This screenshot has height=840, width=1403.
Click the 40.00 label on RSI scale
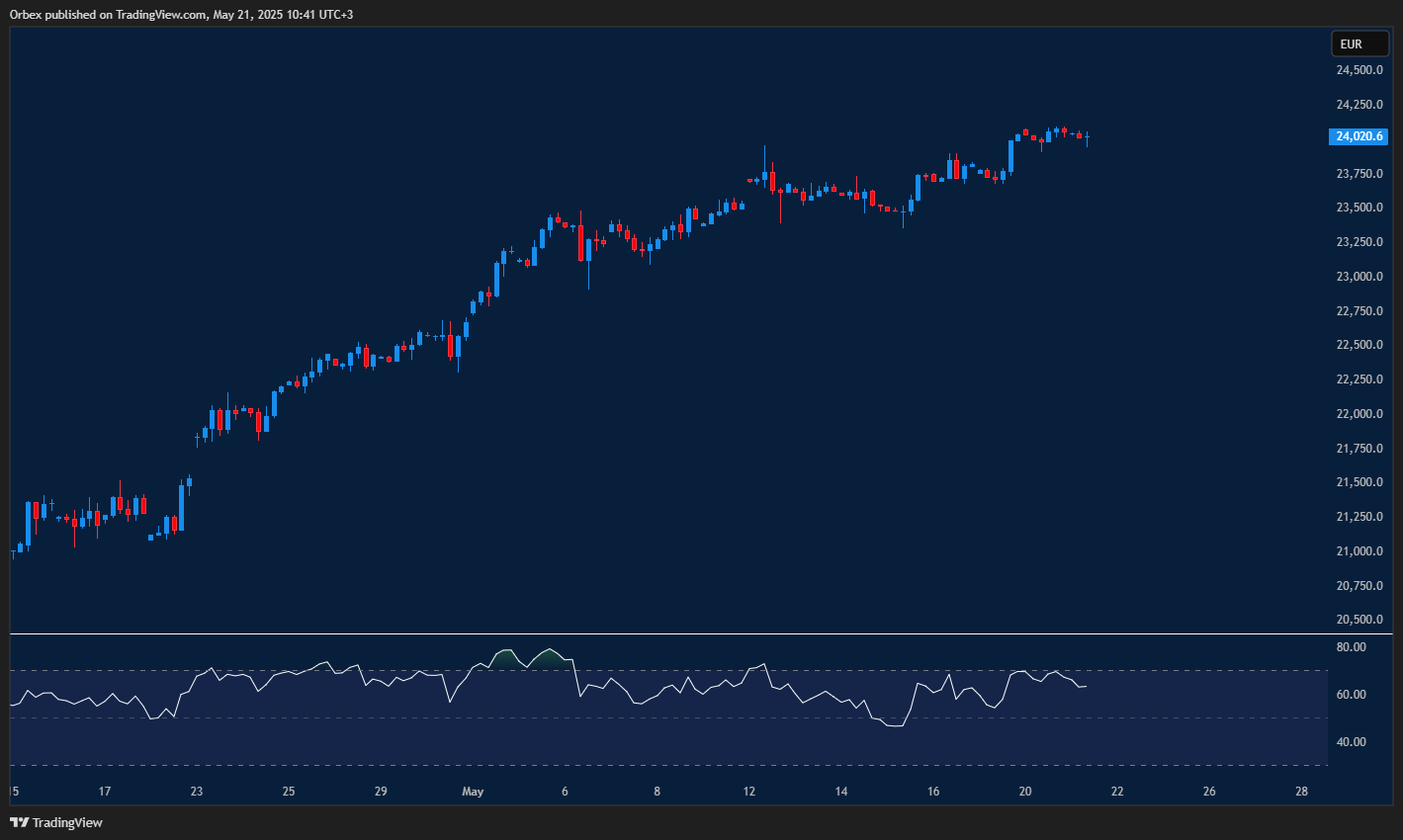click(1351, 742)
